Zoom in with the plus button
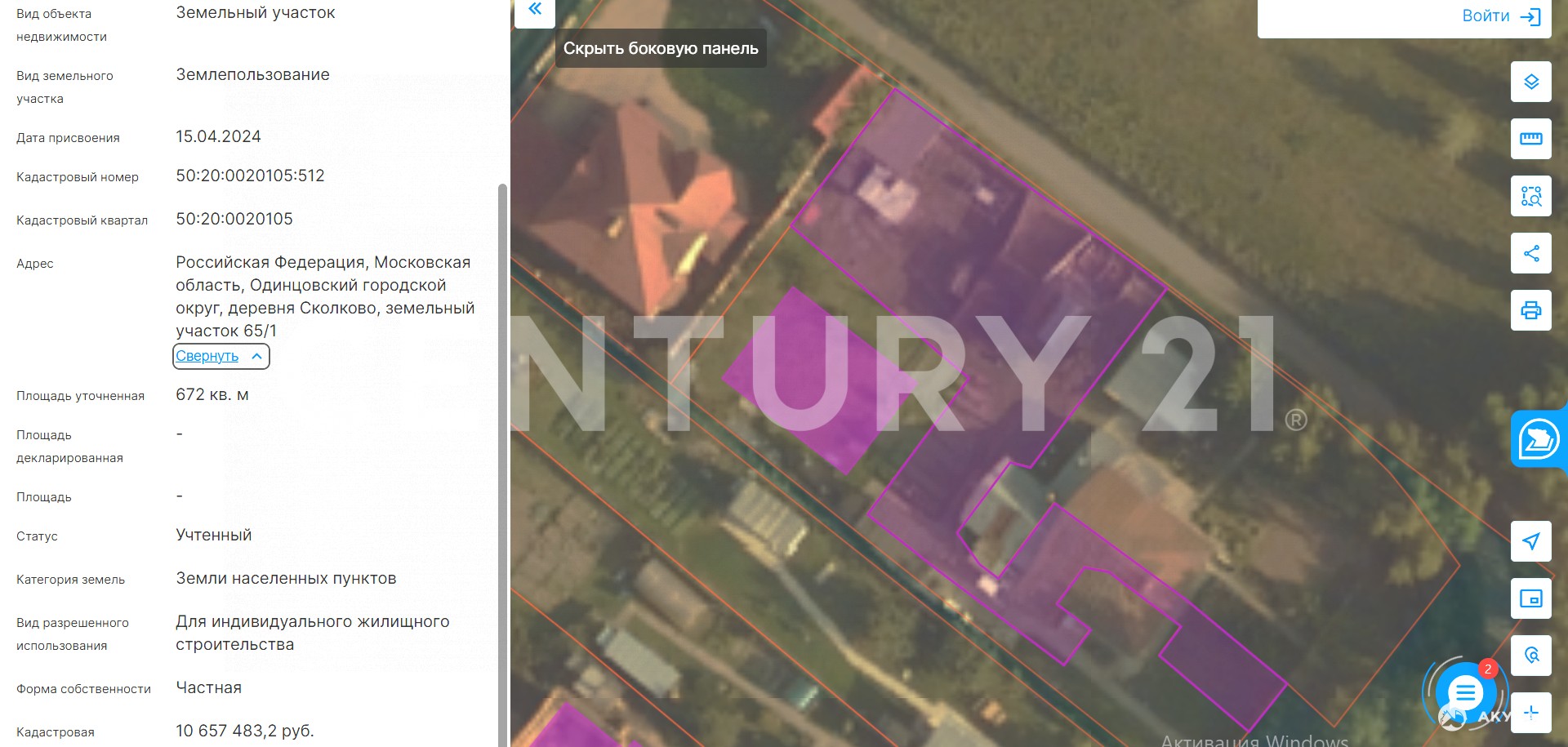Viewport: 1568px width, 747px height. point(1530,713)
